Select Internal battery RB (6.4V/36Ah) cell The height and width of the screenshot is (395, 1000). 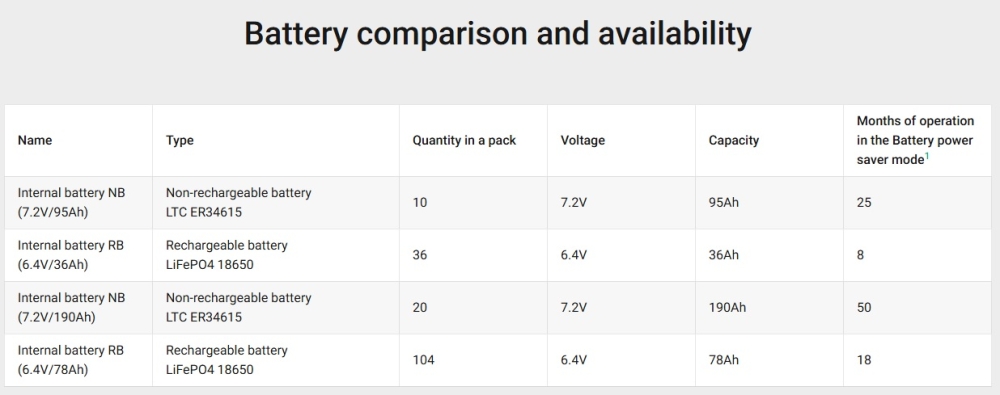click(71, 255)
